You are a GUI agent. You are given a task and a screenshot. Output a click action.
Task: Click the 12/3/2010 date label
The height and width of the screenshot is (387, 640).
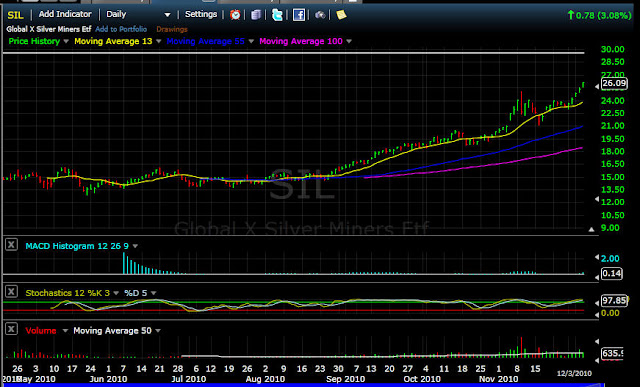coord(574,373)
